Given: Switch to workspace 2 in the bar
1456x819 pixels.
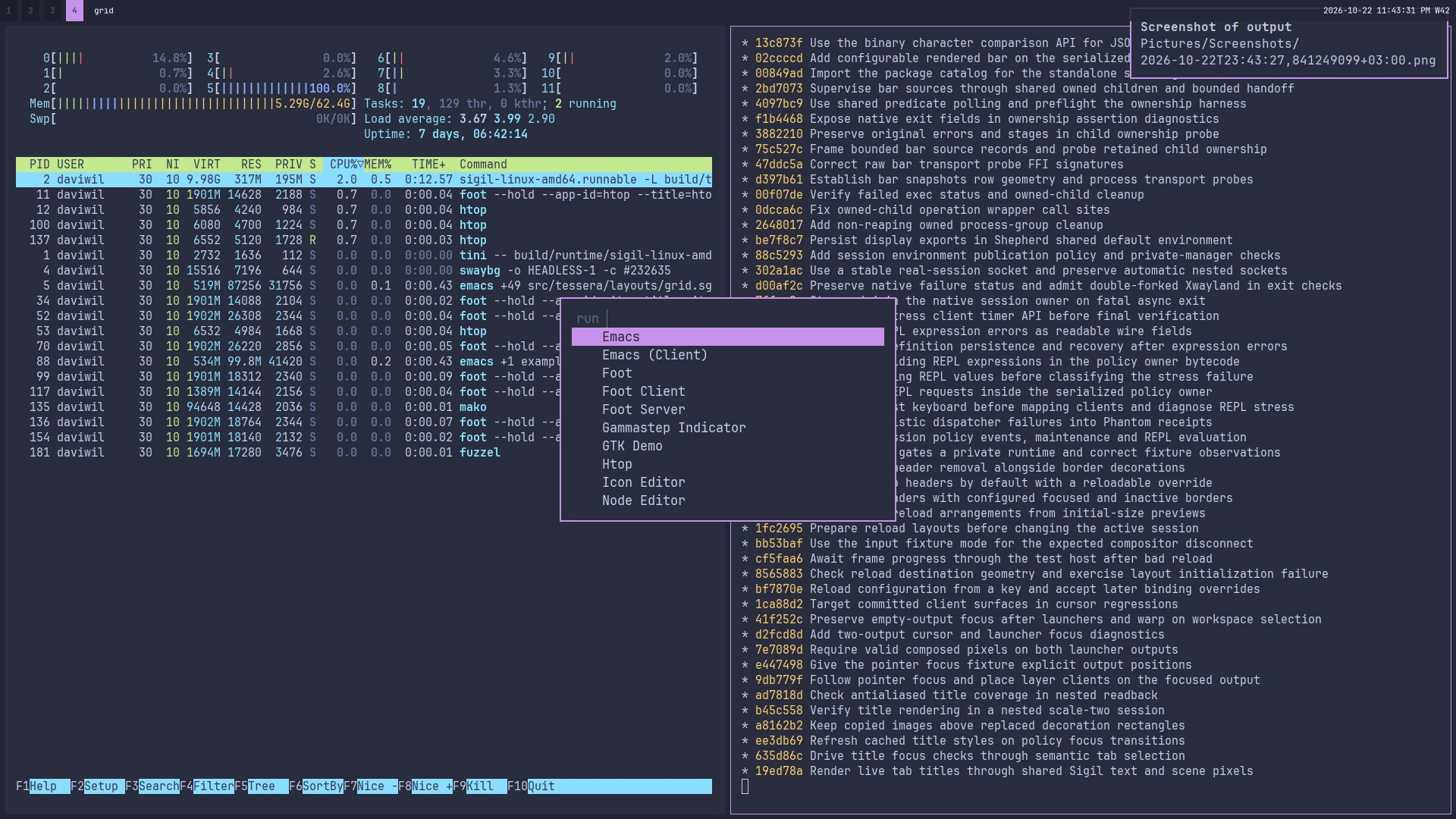Looking at the screenshot, I should 30,11.
